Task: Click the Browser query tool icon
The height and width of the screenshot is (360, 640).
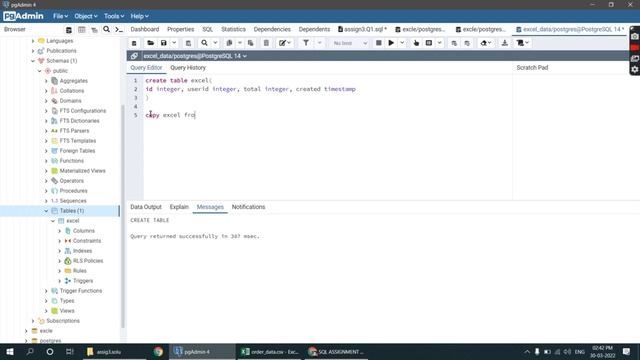Action: 69,29
